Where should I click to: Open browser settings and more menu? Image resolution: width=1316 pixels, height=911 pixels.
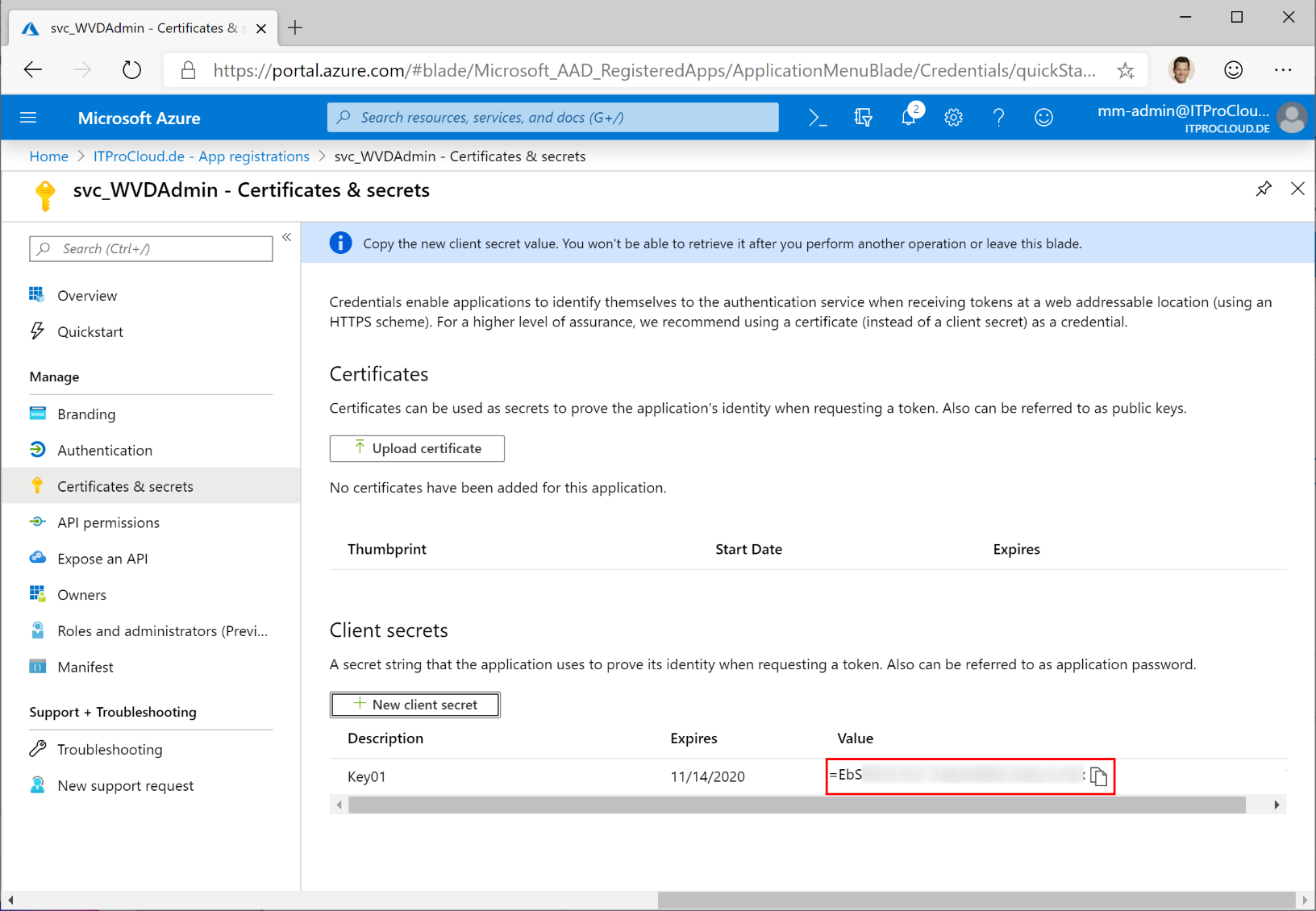click(x=1283, y=70)
